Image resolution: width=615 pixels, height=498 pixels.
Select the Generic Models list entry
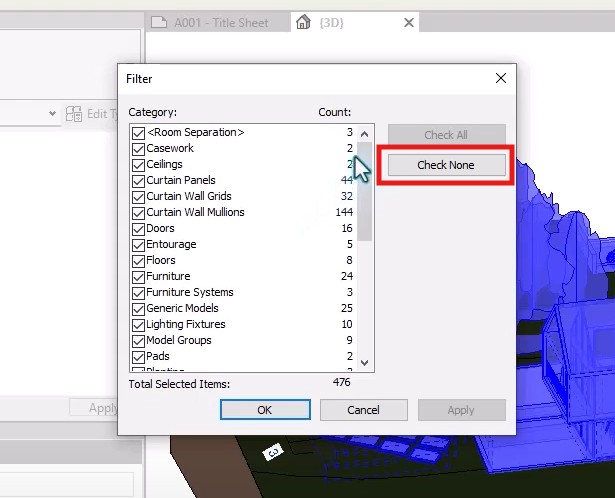click(182, 308)
